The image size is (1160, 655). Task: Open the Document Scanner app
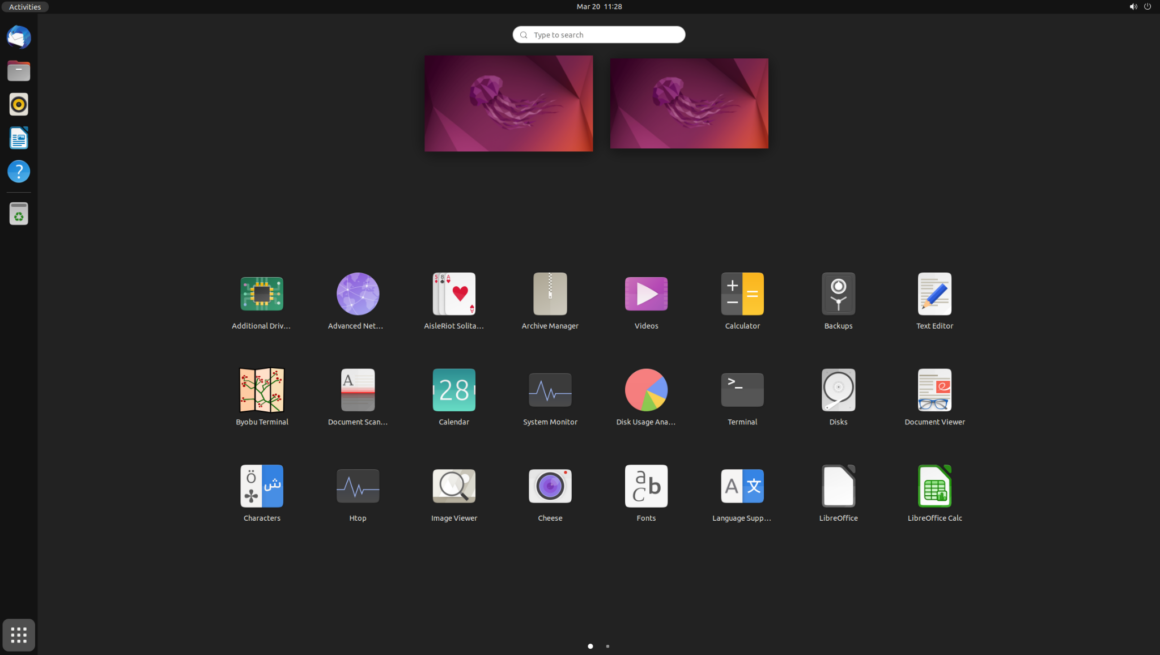(x=357, y=390)
